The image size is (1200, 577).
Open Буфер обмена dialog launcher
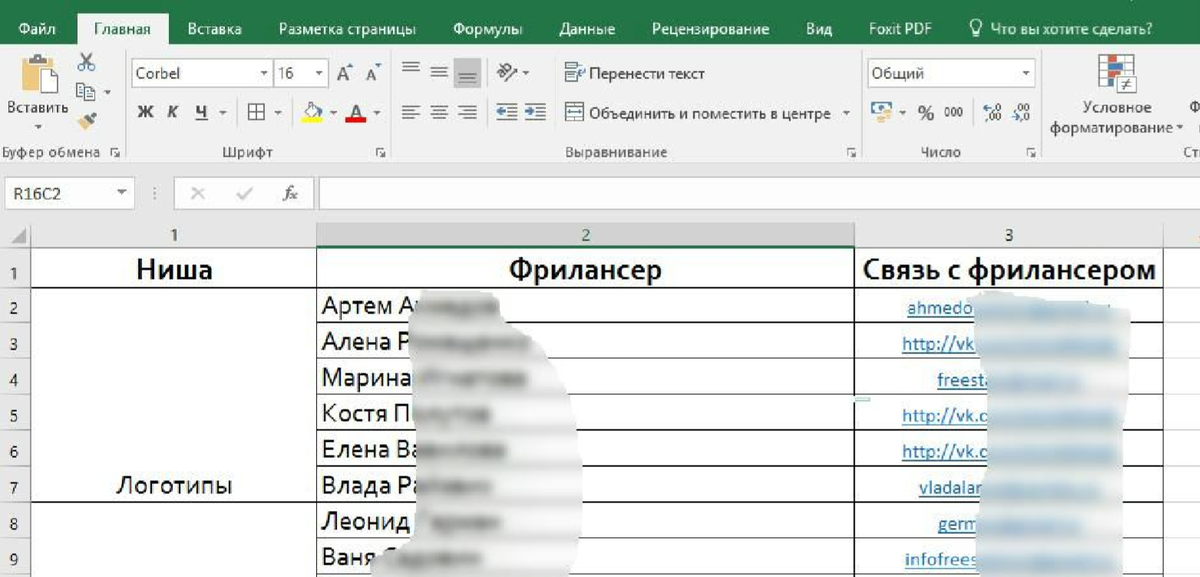114,153
